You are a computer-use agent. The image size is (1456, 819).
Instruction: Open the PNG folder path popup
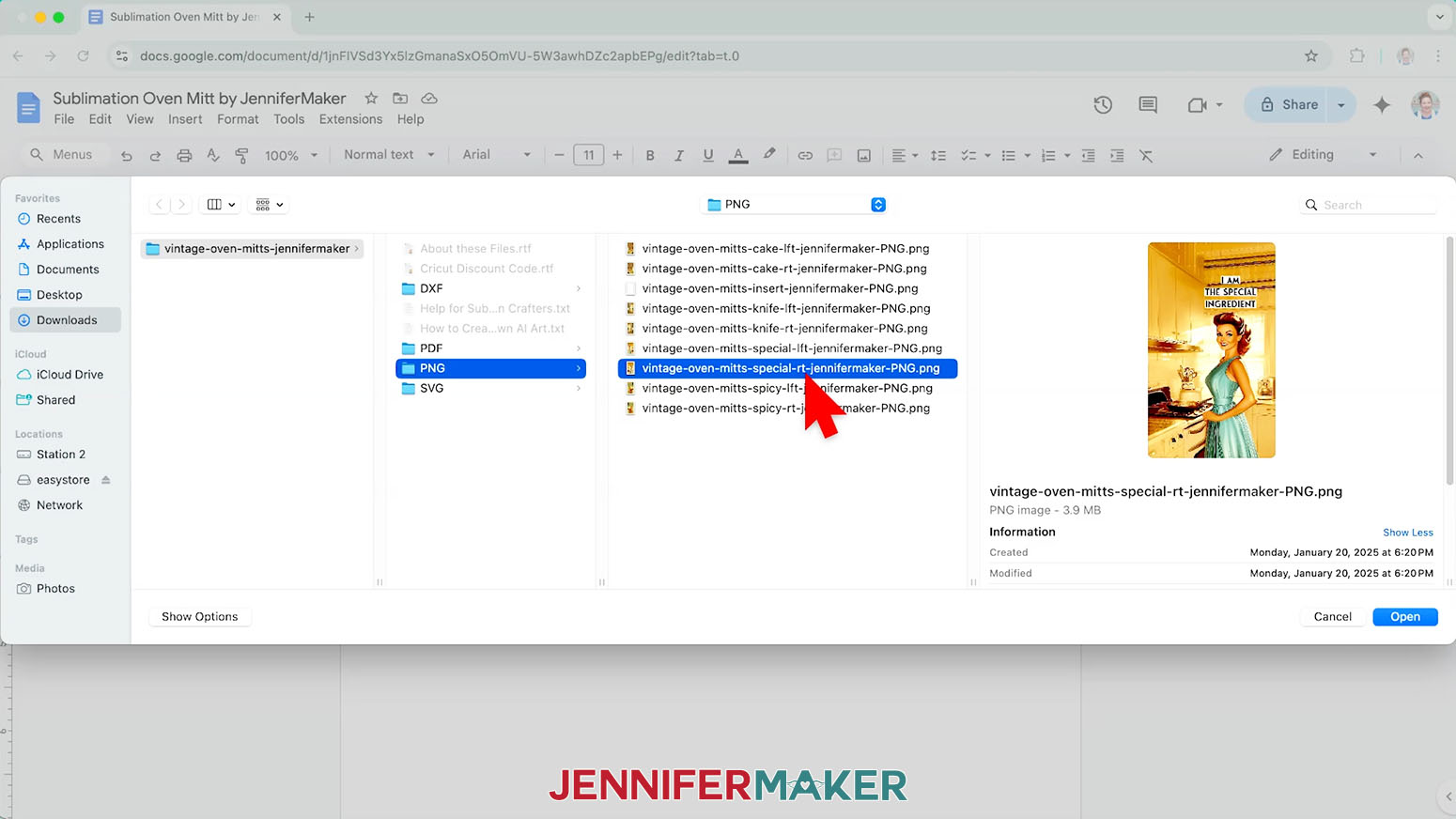795,205
